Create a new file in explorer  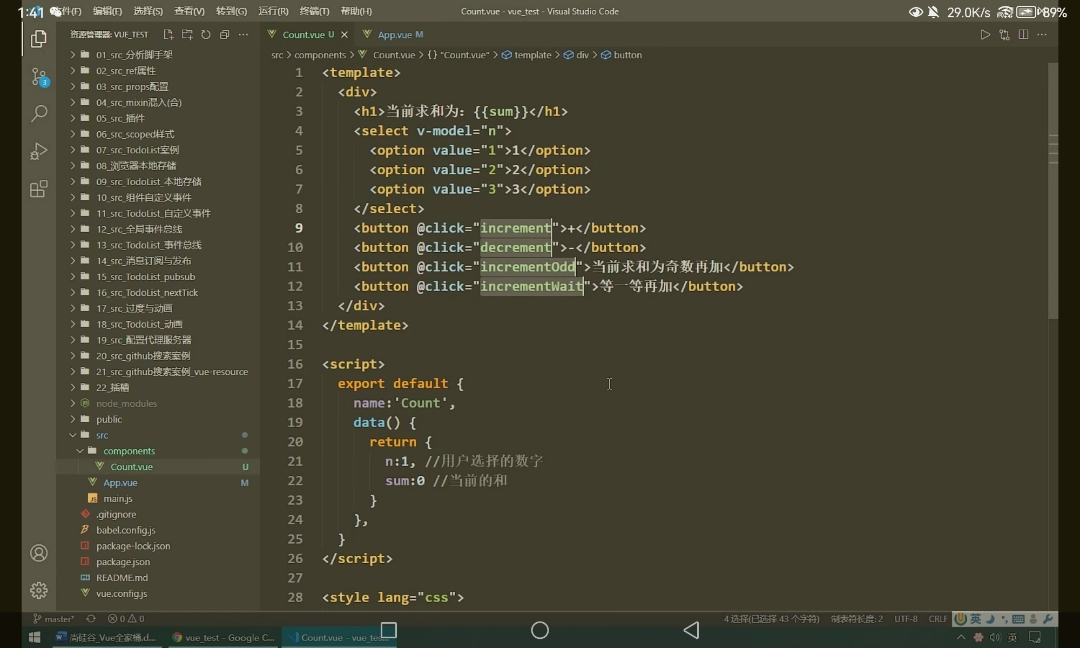[x=168, y=34]
